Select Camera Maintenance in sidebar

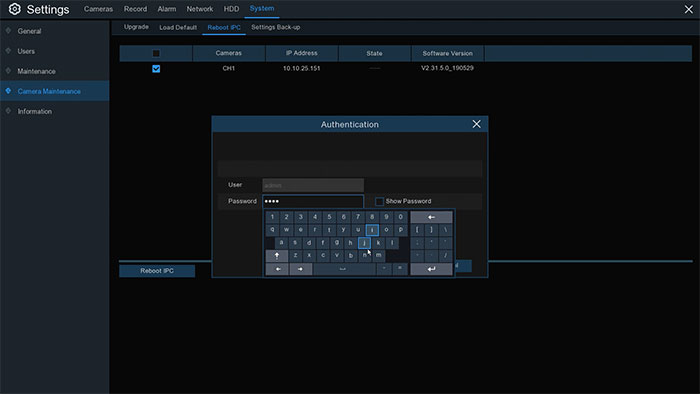[x=54, y=91]
